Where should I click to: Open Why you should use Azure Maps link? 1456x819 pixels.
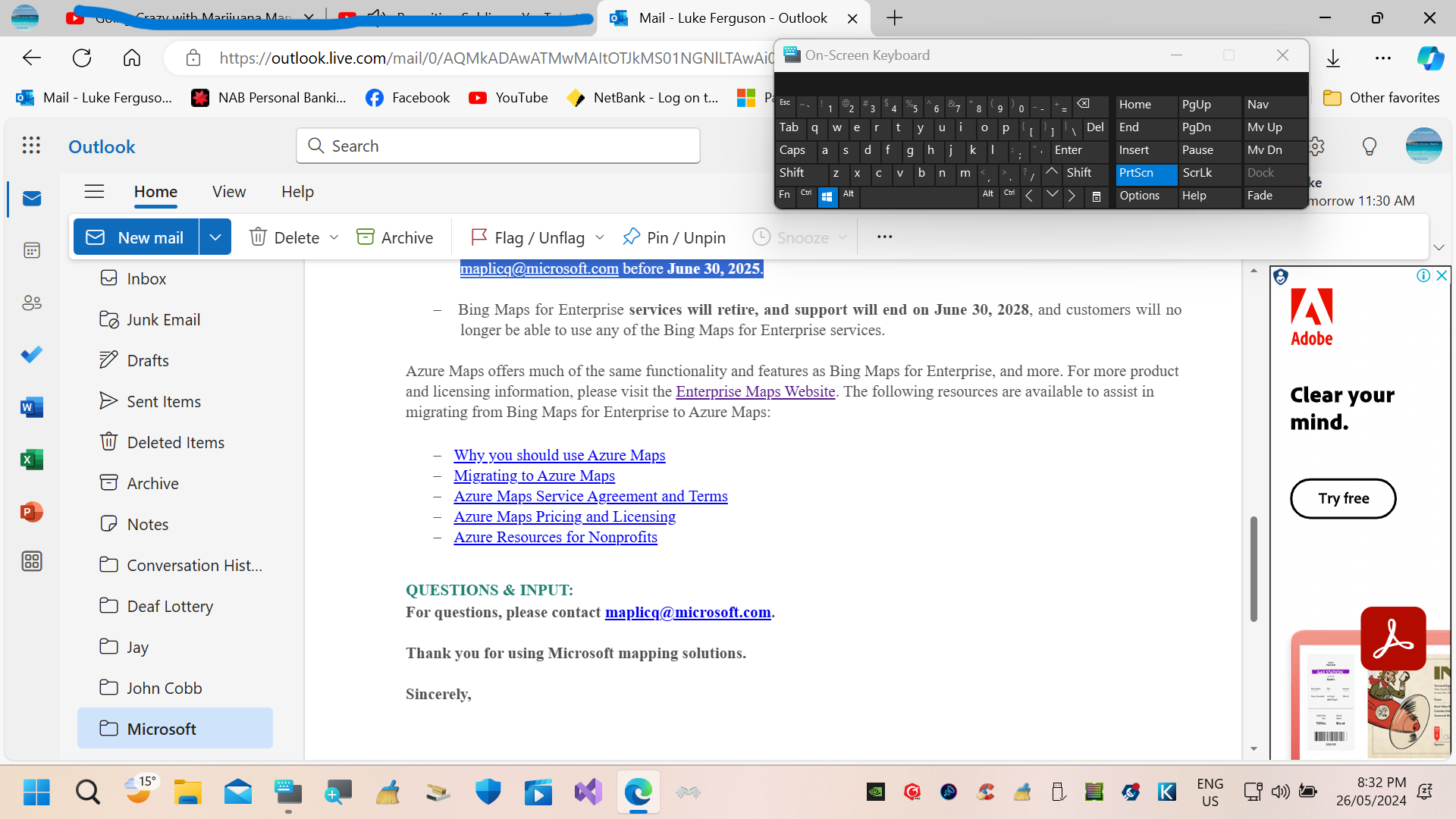[x=560, y=455]
